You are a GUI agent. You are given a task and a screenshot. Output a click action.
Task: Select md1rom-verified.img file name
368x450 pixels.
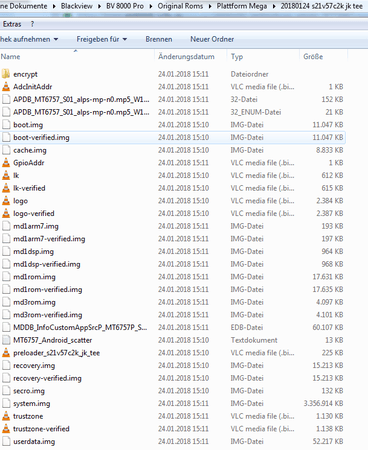point(48,289)
